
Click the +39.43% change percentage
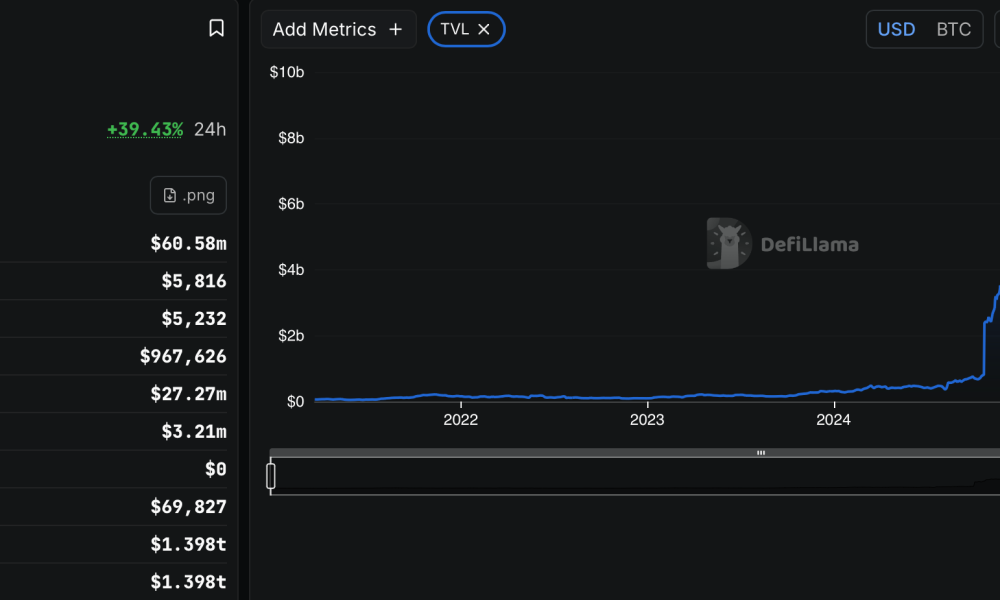click(145, 129)
